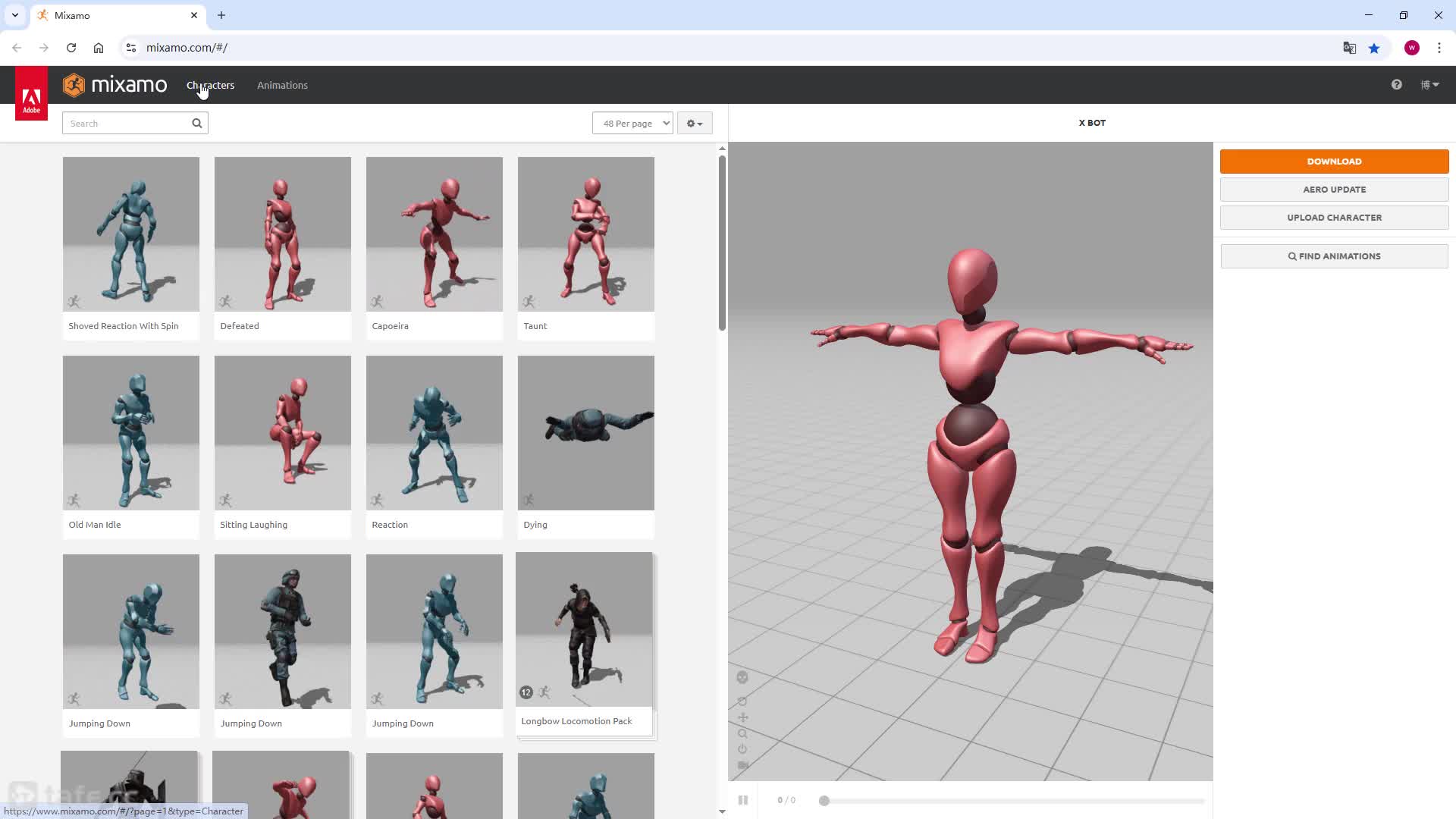Open the Chrome profile avatar
1456x819 pixels.
click(x=1412, y=48)
